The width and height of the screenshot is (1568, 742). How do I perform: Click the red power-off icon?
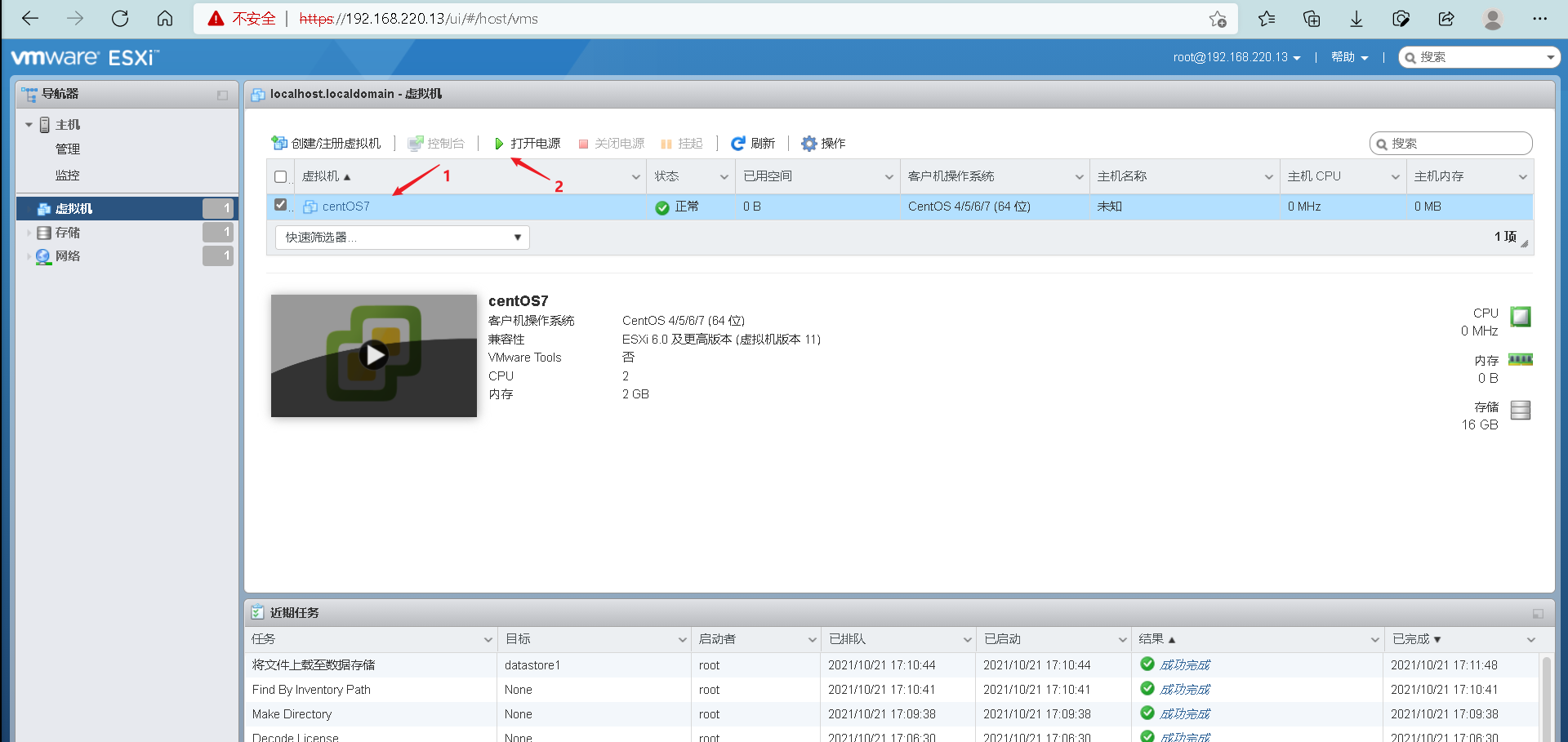pos(583,144)
